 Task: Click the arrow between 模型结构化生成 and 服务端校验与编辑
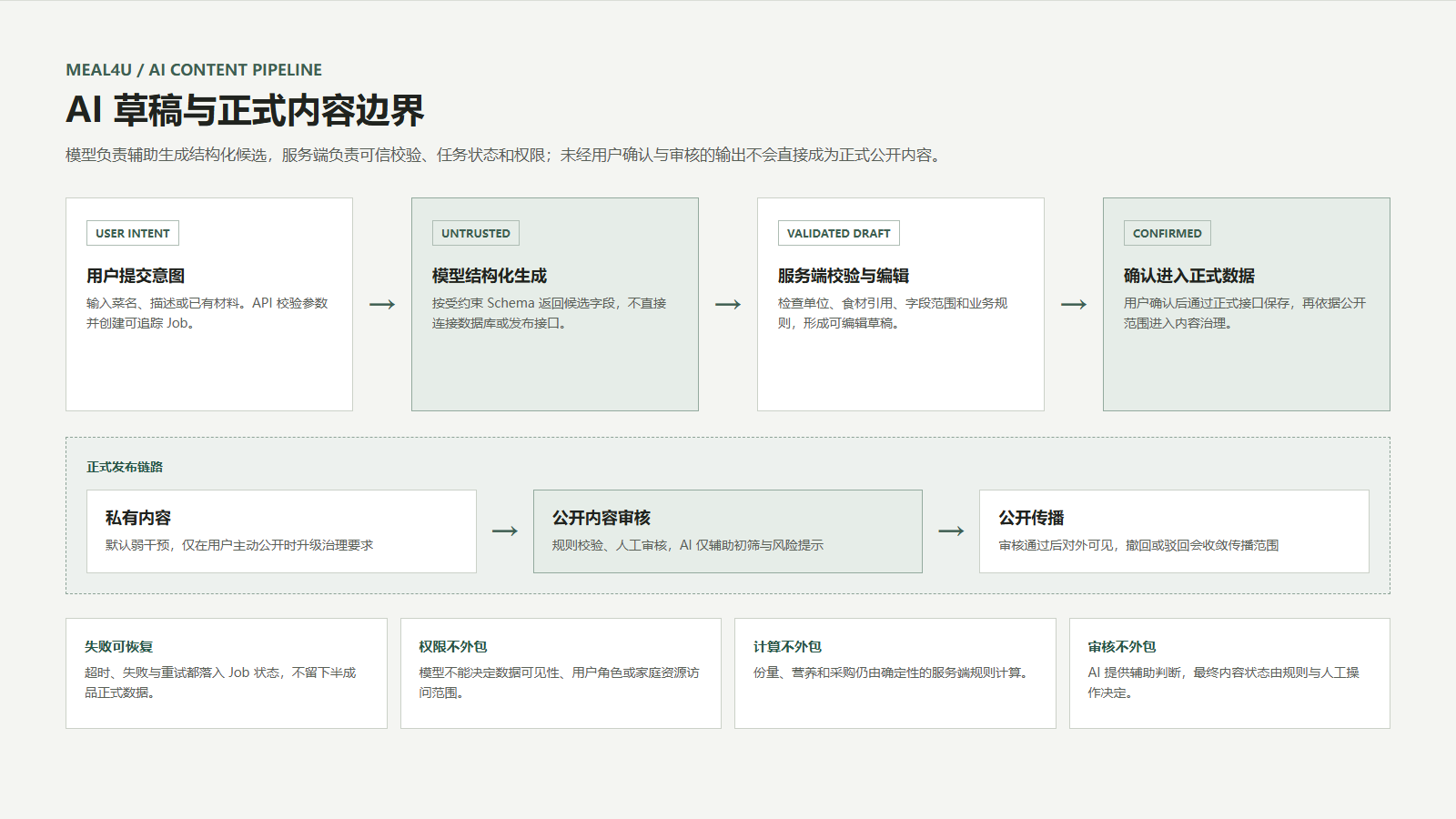pyautogui.click(x=728, y=304)
